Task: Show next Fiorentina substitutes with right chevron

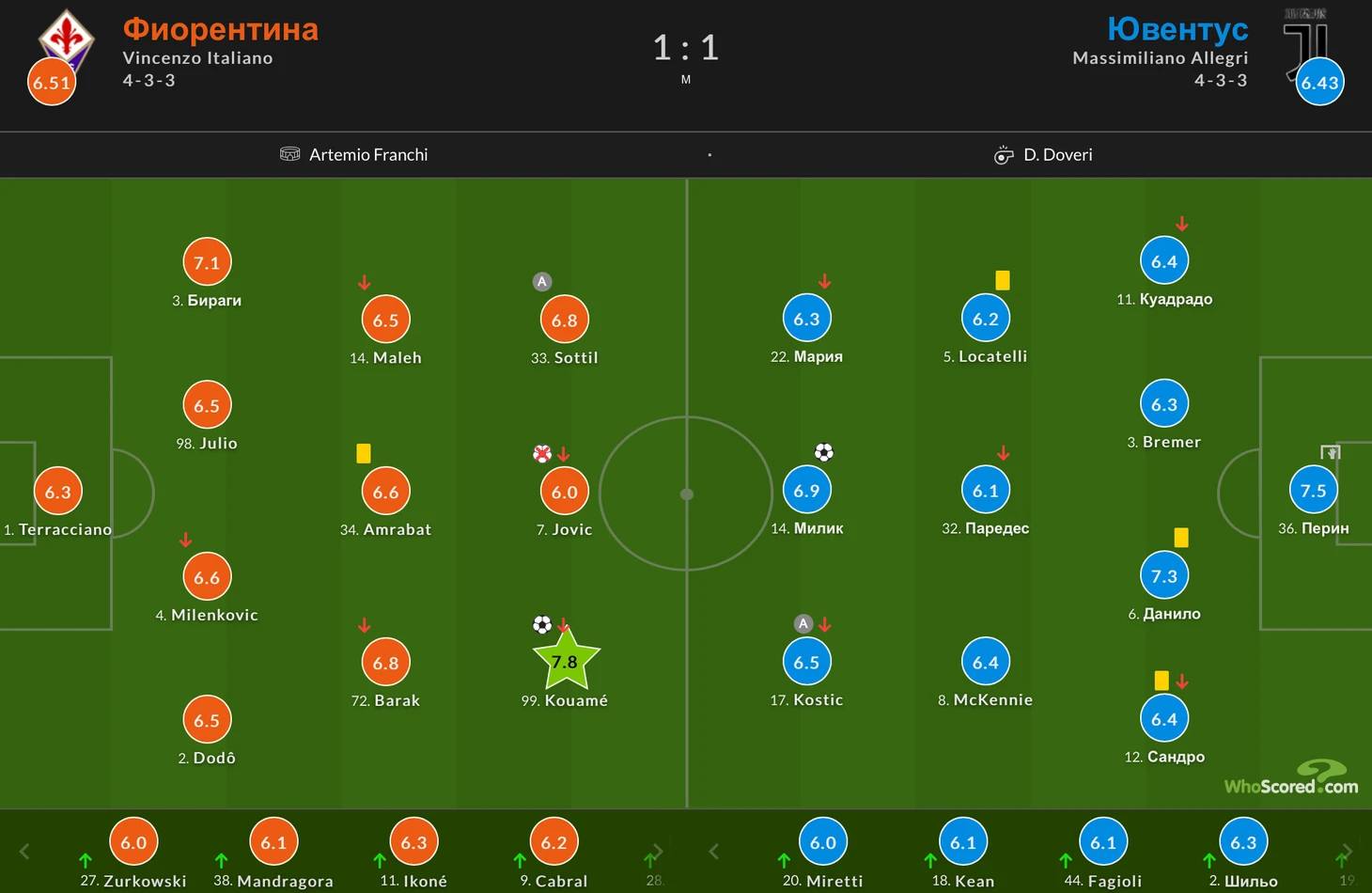Action: point(658,852)
